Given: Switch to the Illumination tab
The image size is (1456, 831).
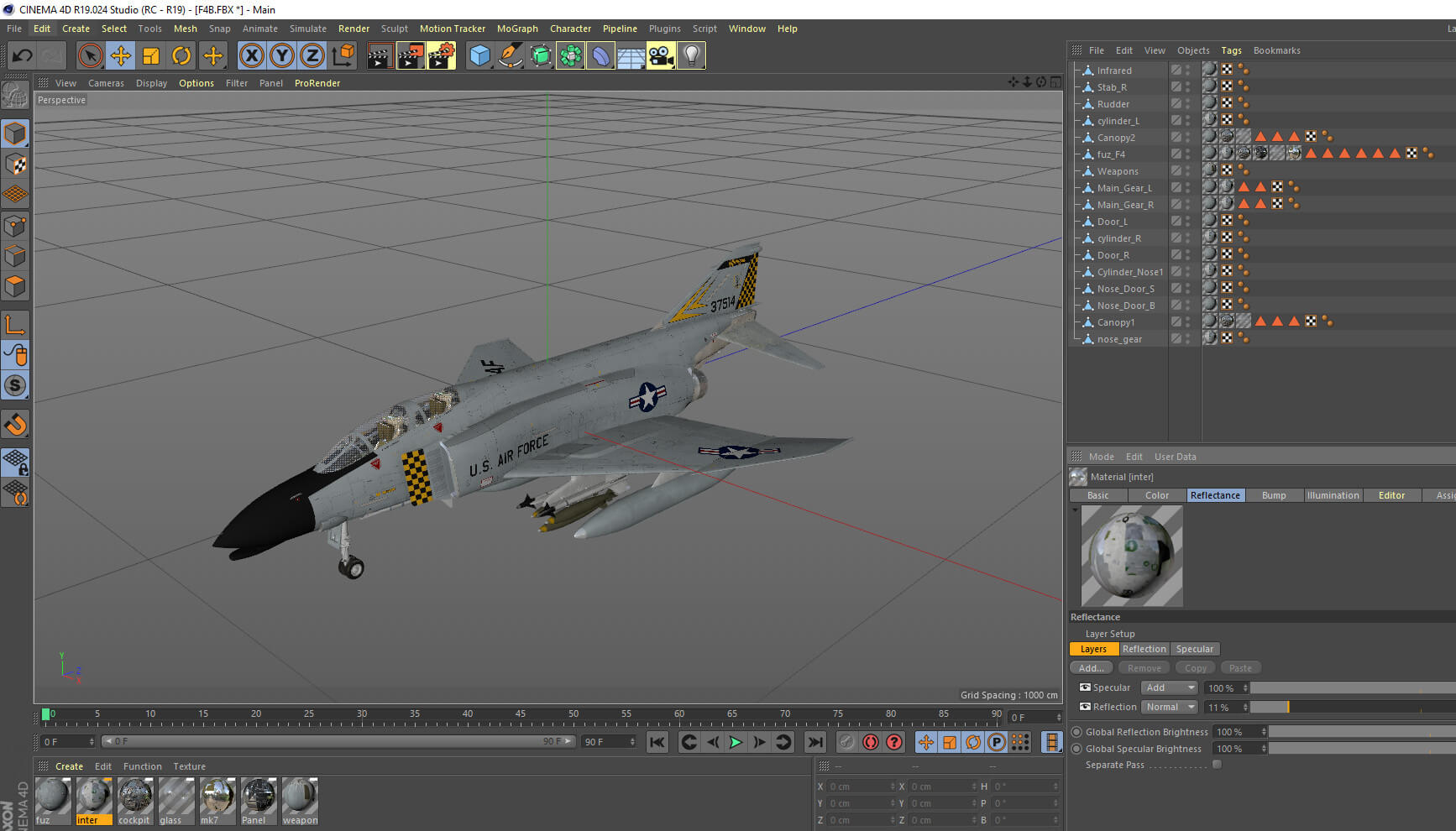Looking at the screenshot, I should (x=1333, y=495).
